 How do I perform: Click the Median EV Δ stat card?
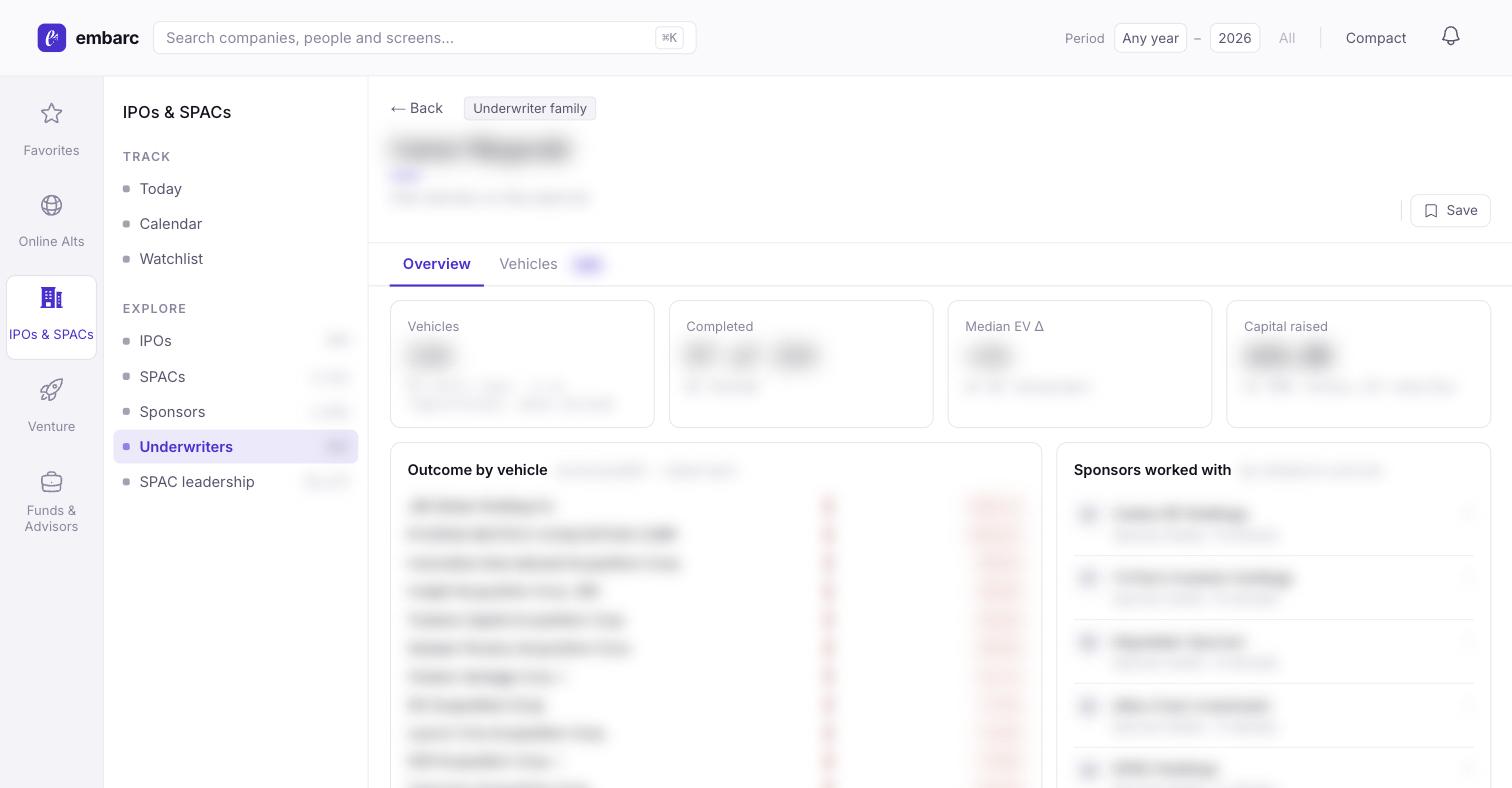[1080, 364]
